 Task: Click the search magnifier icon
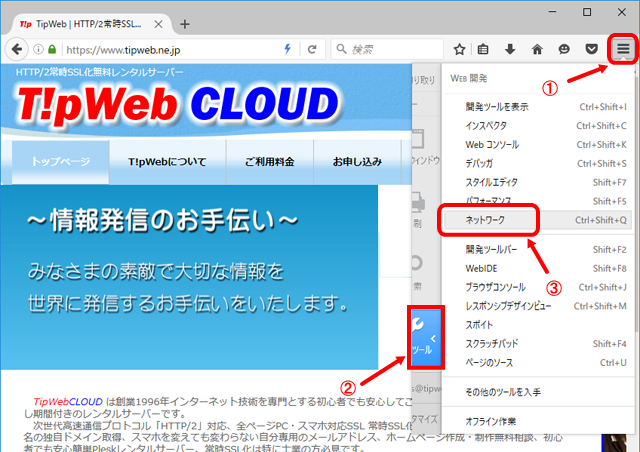coord(341,49)
